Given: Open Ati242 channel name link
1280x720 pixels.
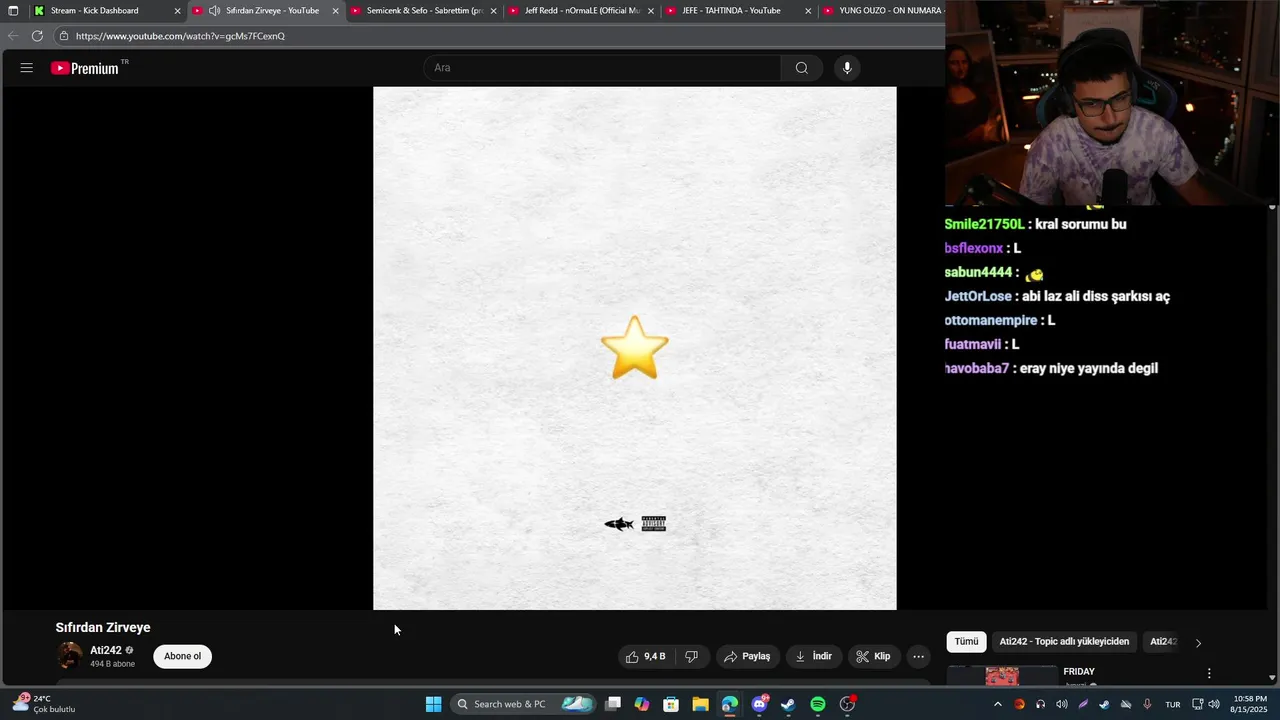Looking at the screenshot, I should tap(106, 650).
